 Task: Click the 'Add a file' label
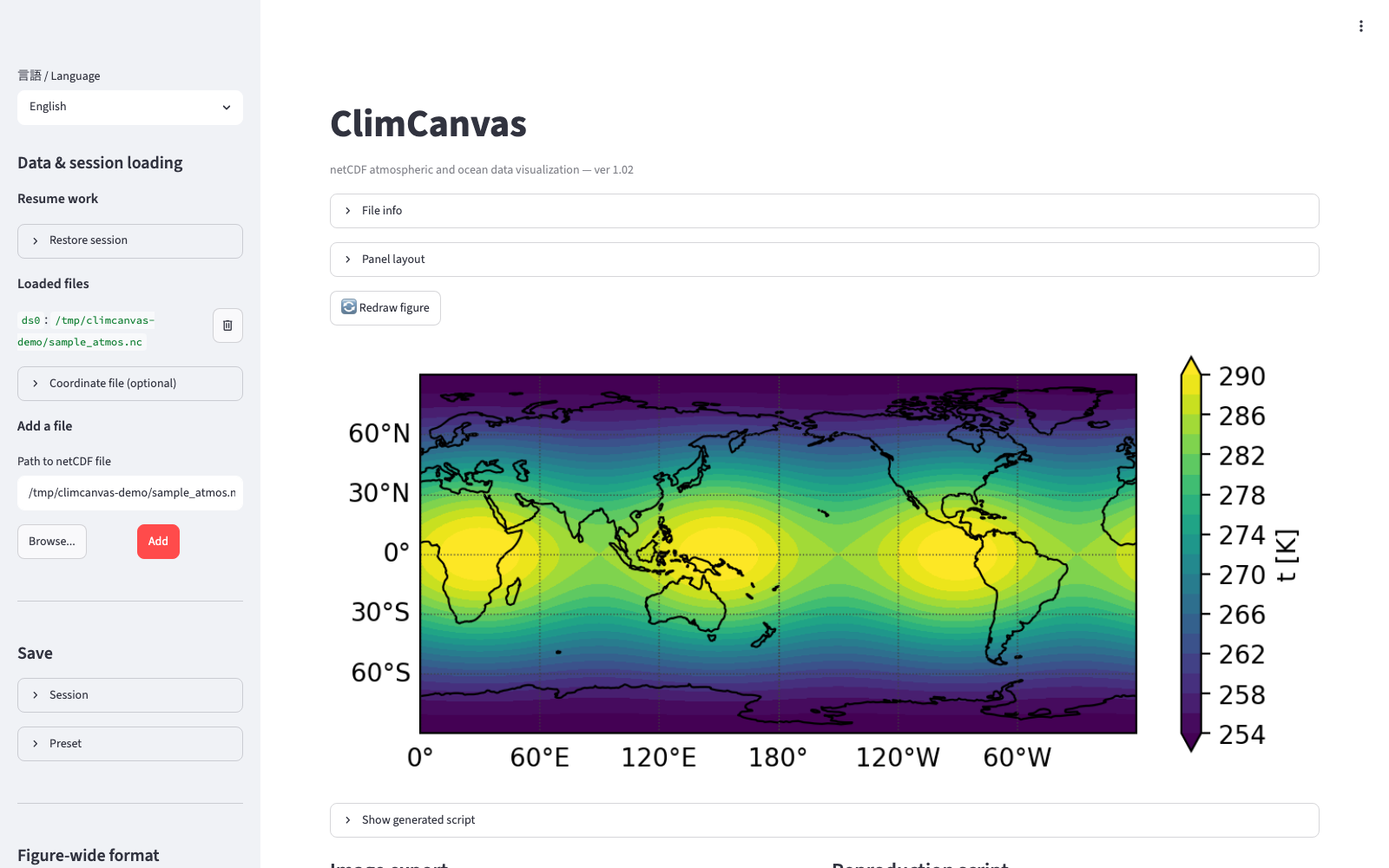(45, 426)
